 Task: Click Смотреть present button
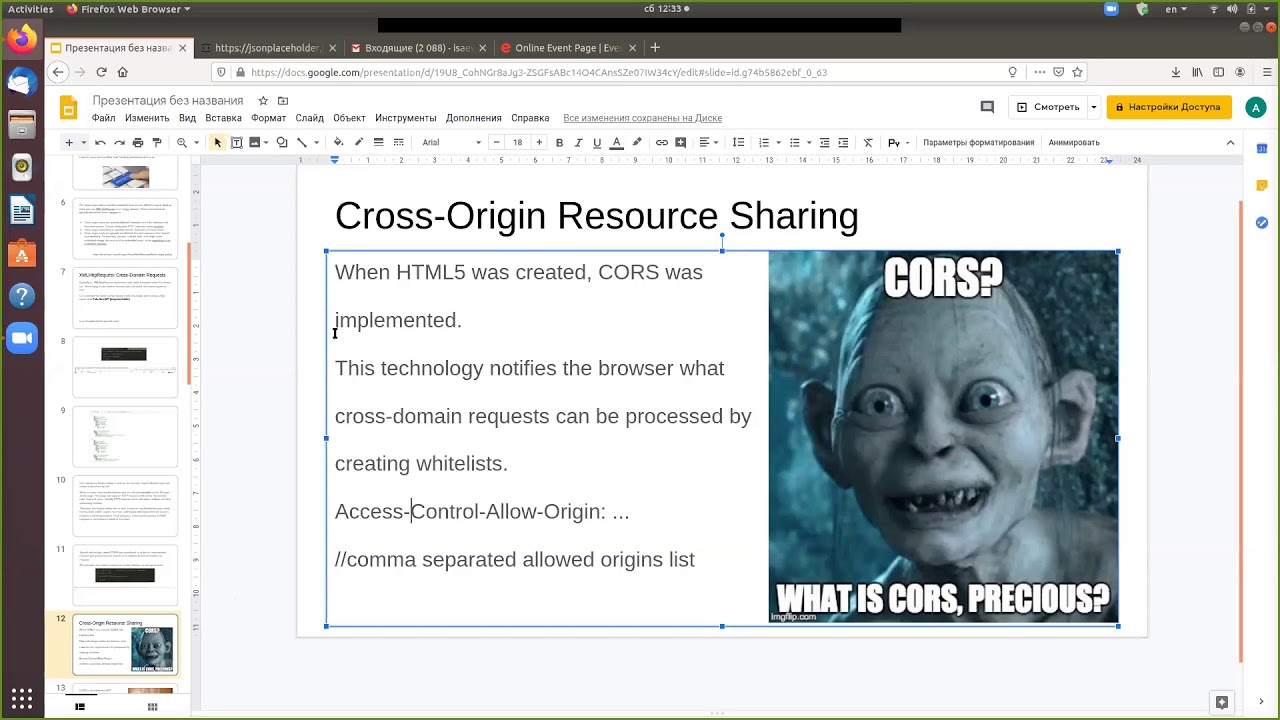click(x=1047, y=107)
